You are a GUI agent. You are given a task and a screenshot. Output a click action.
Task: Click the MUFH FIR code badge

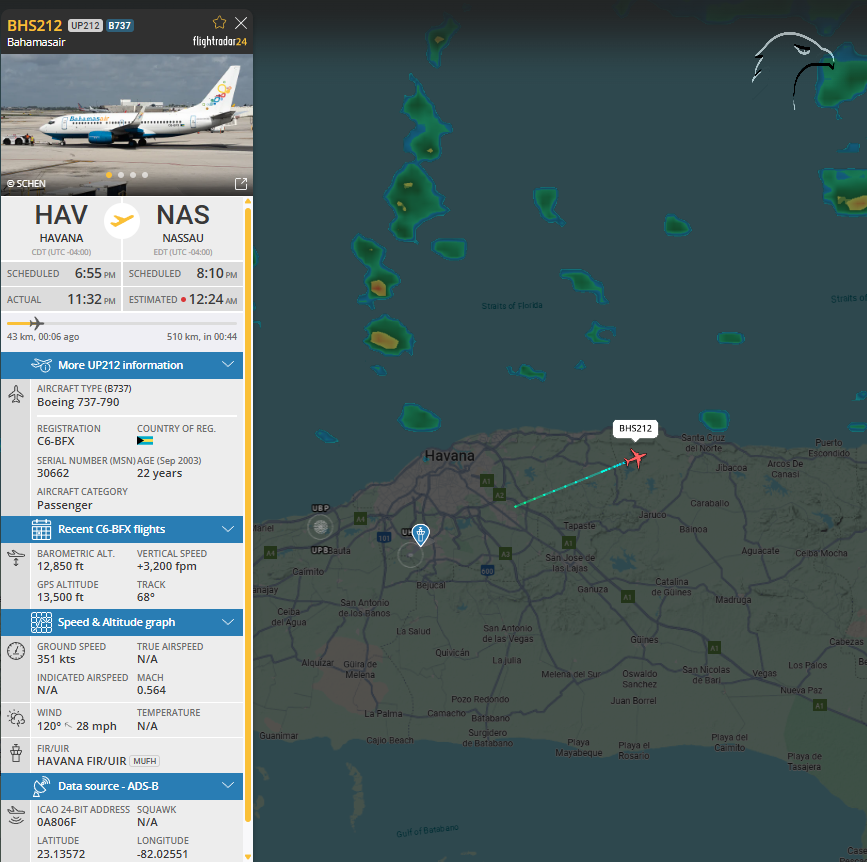[145, 761]
